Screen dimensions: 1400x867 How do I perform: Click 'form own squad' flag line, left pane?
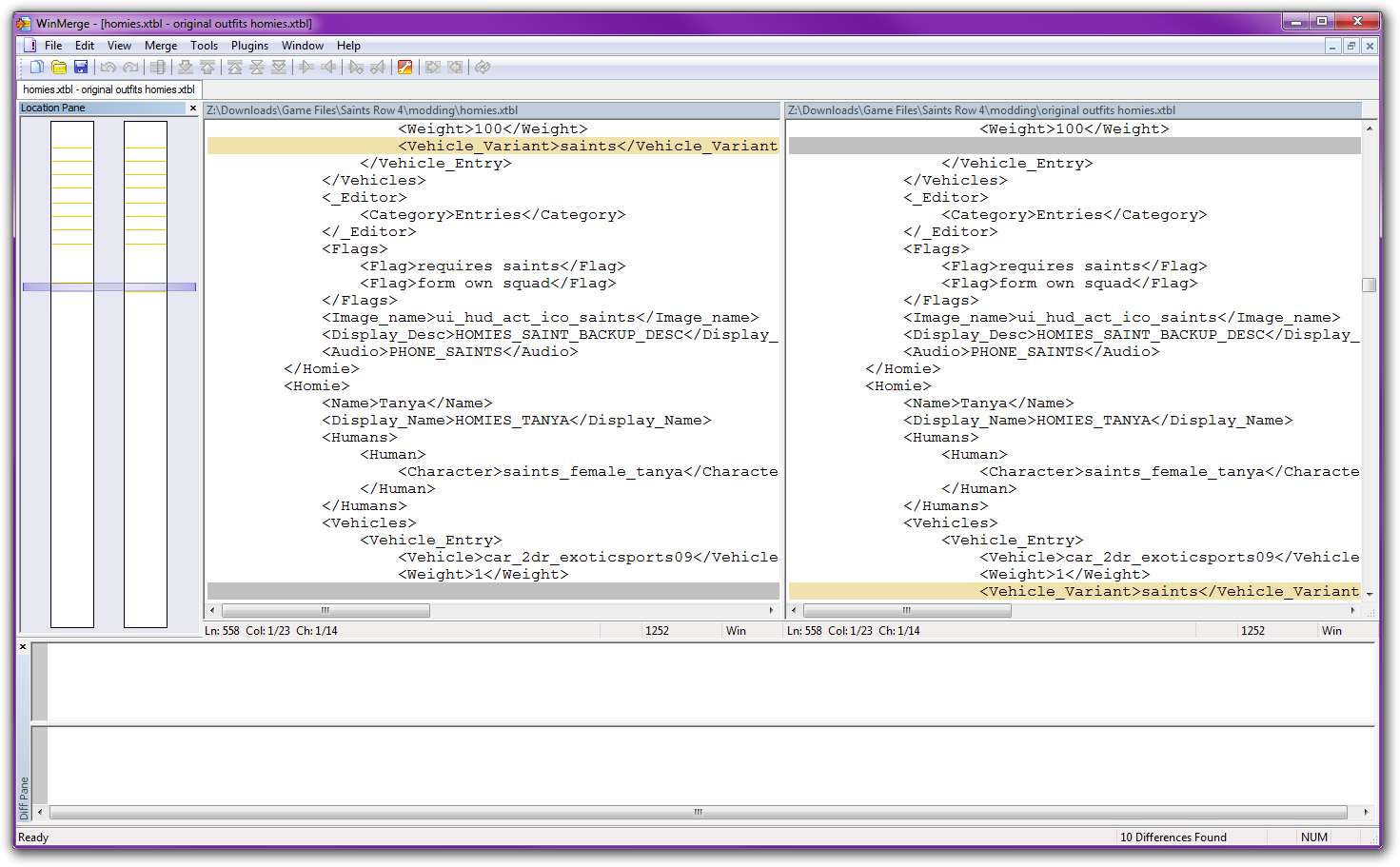click(x=488, y=283)
